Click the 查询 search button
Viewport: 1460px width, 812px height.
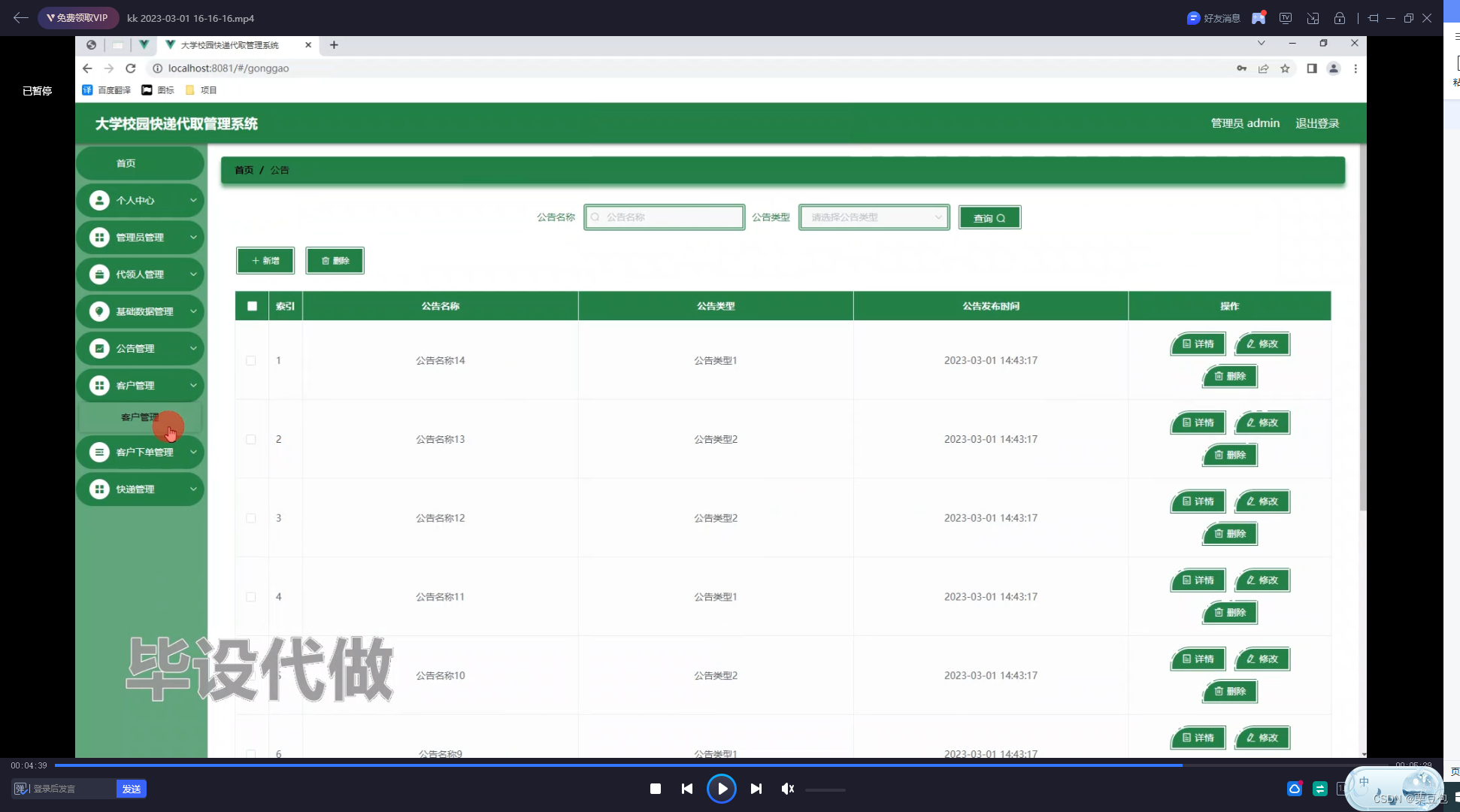(989, 218)
